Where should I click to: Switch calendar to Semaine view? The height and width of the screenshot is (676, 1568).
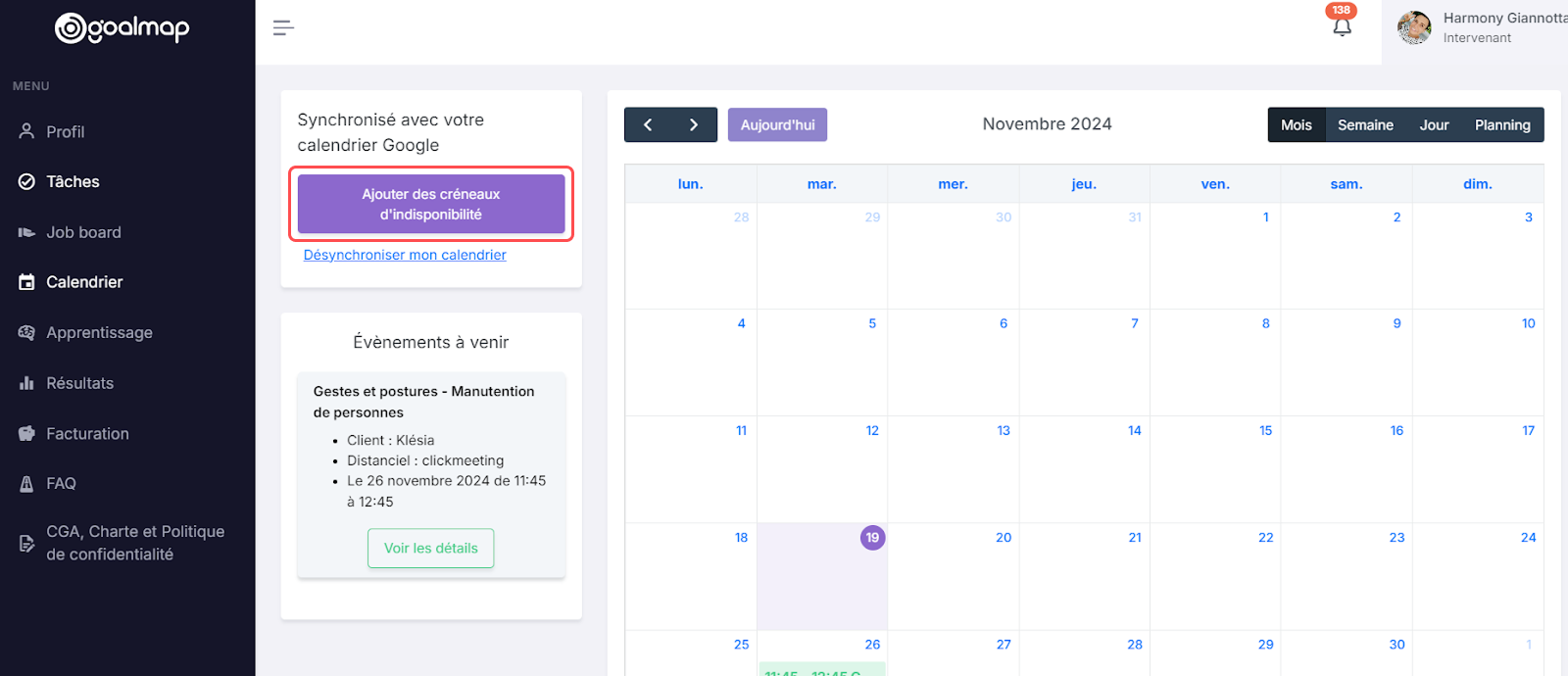pos(1365,124)
